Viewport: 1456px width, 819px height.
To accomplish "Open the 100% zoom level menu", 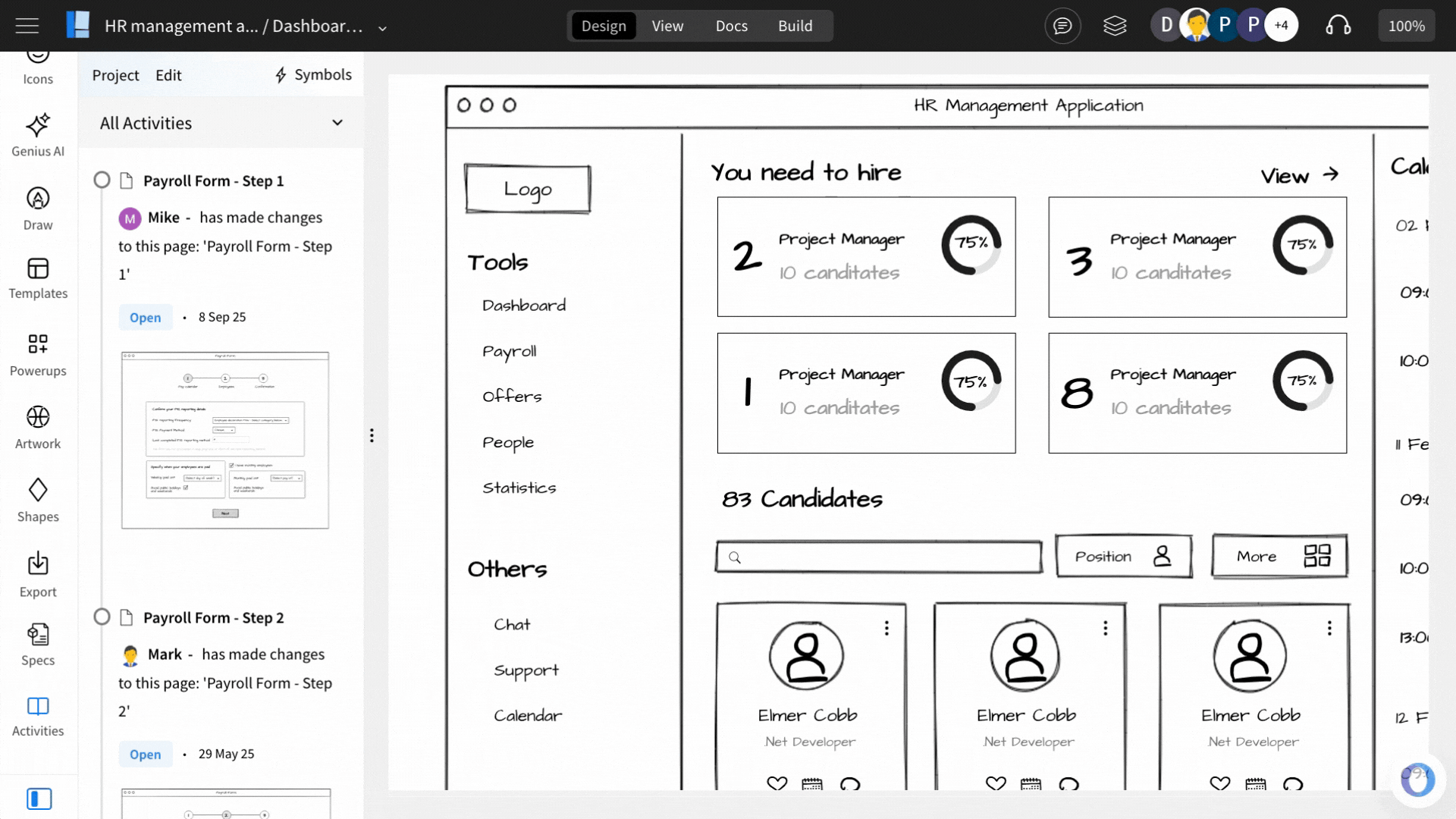I will [x=1406, y=26].
